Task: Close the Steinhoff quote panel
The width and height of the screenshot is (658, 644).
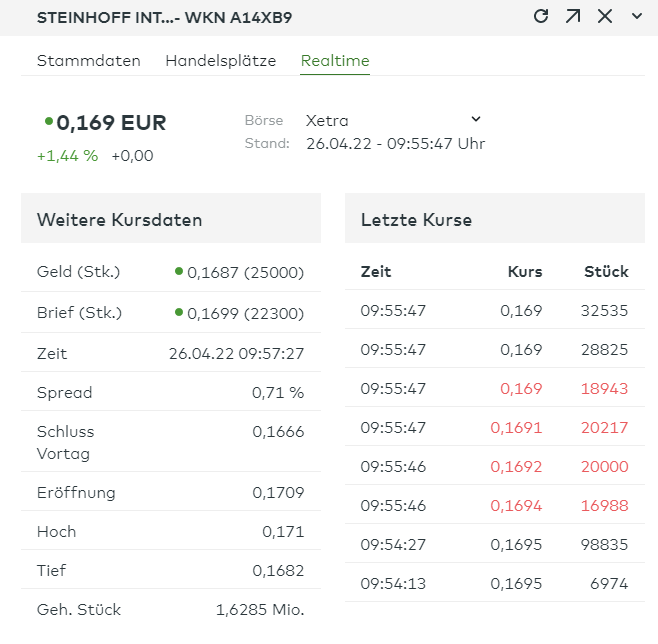Action: click(605, 16)
